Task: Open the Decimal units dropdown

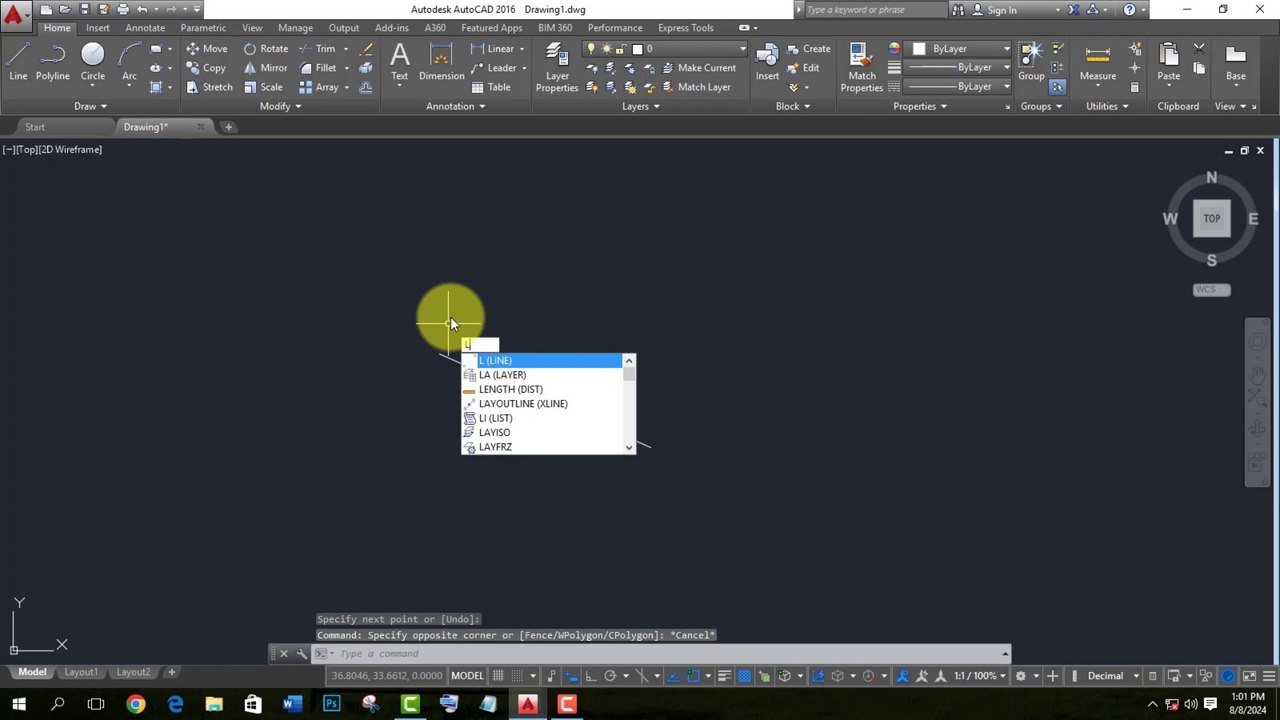Action: point(1111,676)
